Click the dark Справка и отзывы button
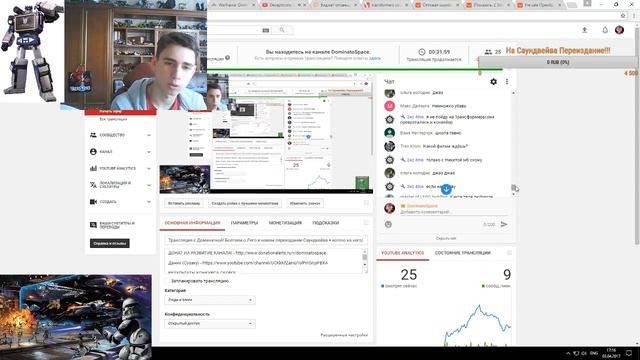Viewport: 640px width, 360px height. point(110,243)
